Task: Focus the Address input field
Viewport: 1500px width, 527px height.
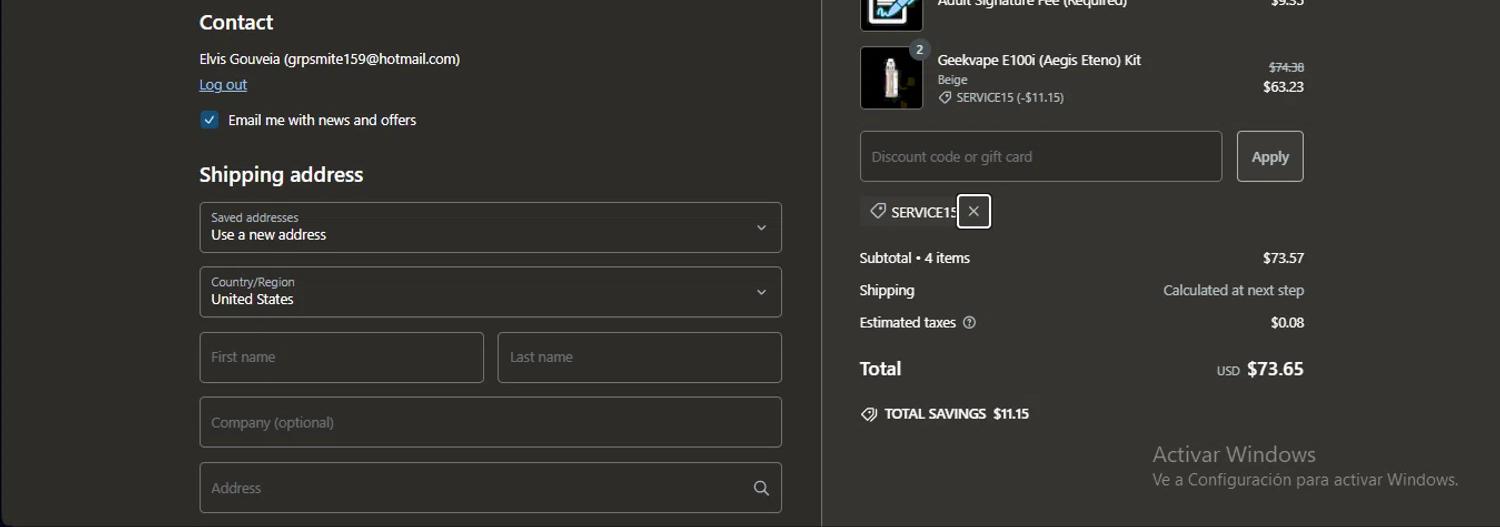Action: [490, 488]
